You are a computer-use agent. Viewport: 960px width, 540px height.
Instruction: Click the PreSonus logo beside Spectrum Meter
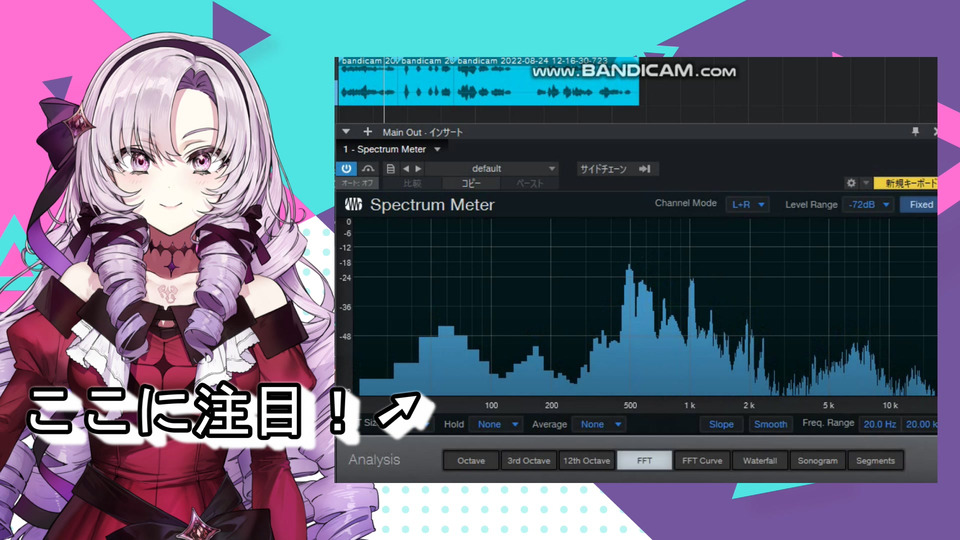pos(353,204)
